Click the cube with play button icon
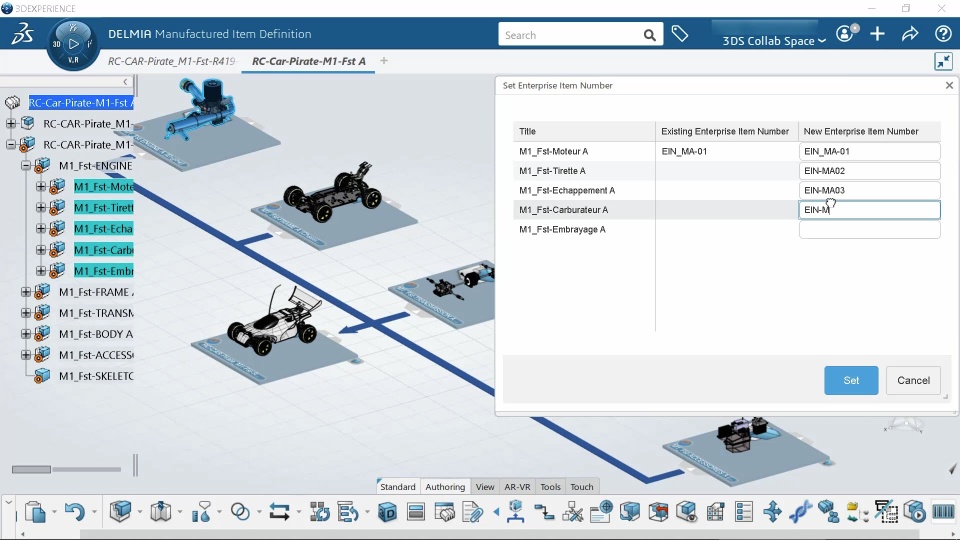 point(915,511)
